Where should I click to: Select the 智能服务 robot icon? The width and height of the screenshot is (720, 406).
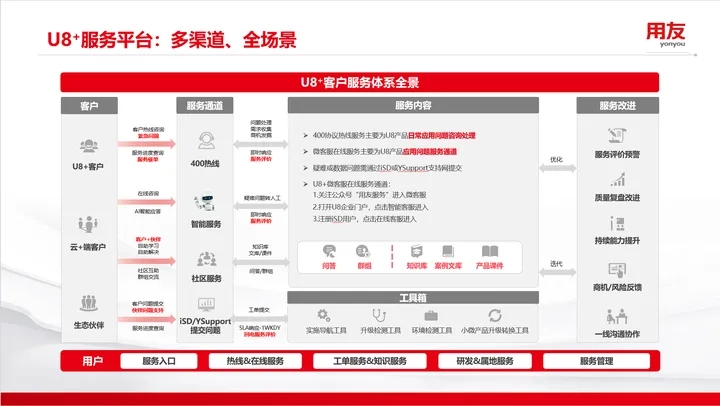[205, 202]
